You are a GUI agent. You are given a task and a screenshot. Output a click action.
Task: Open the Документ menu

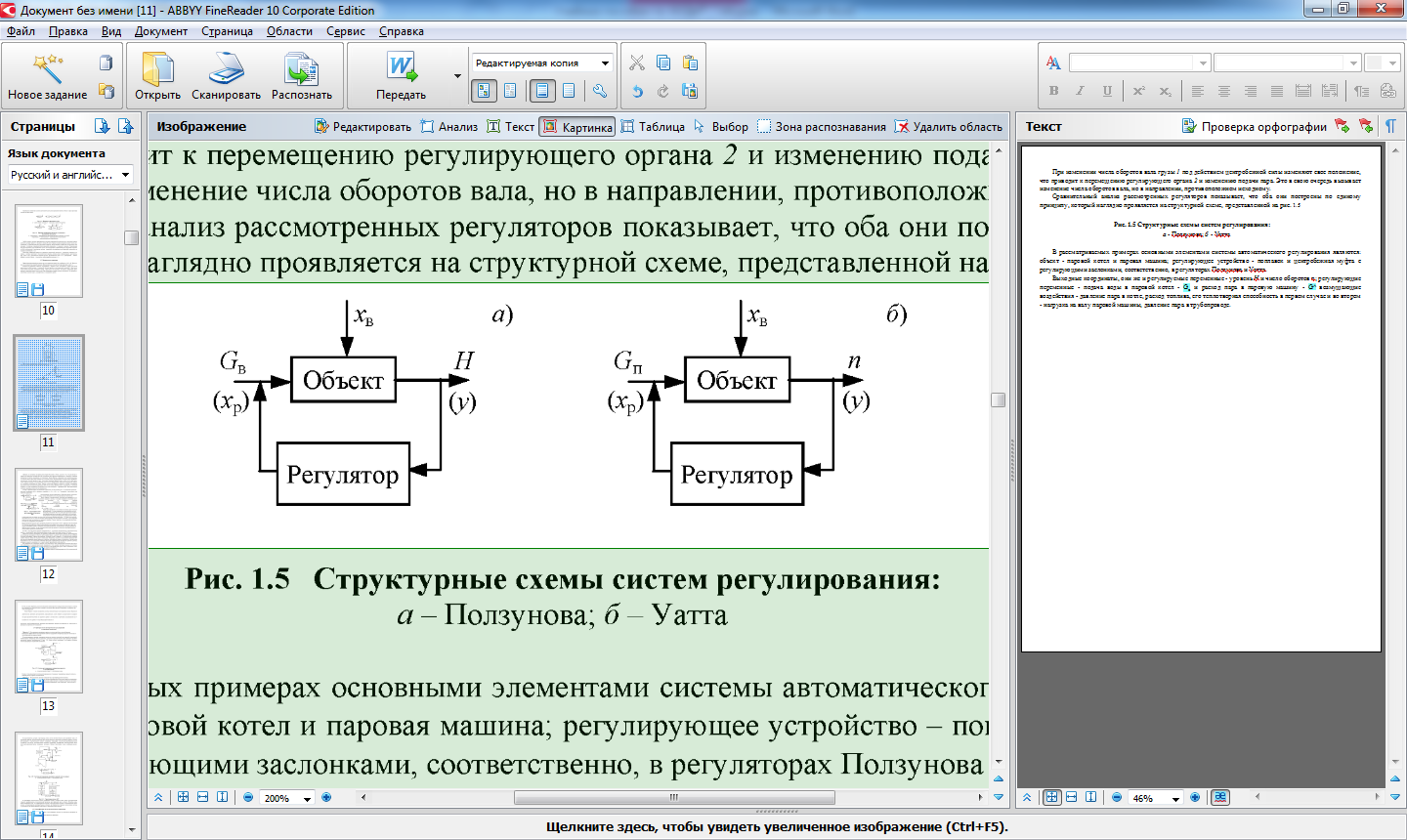pyautogui.click(x=161, y=31)
